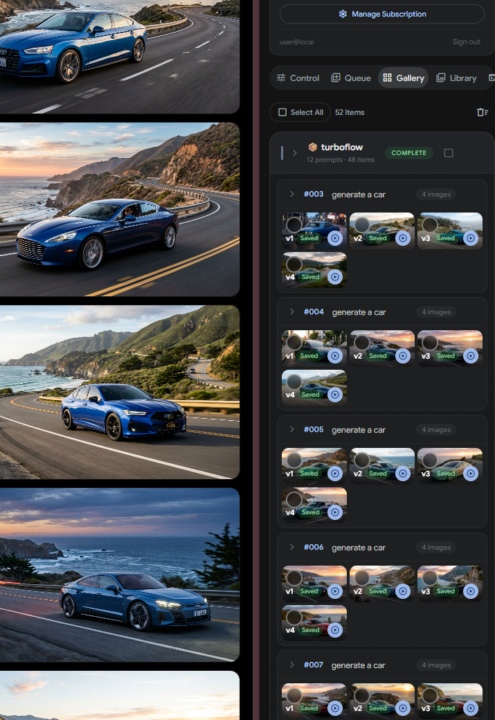Click play icon on #003 v4

point(335,277)
